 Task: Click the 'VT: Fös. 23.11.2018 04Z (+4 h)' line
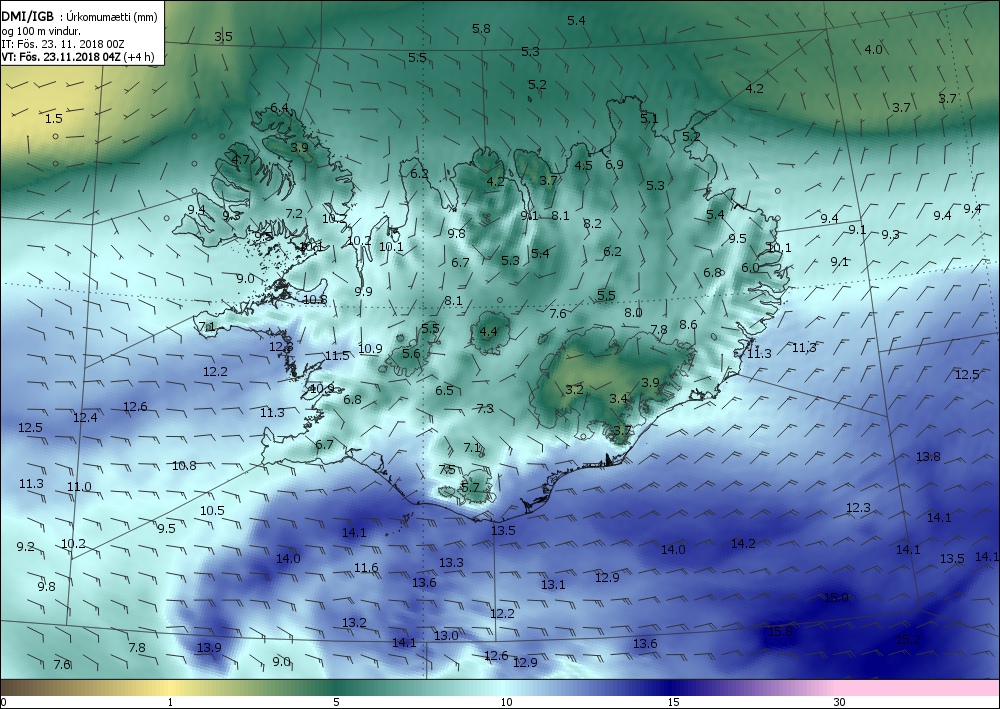click(78, 56)
